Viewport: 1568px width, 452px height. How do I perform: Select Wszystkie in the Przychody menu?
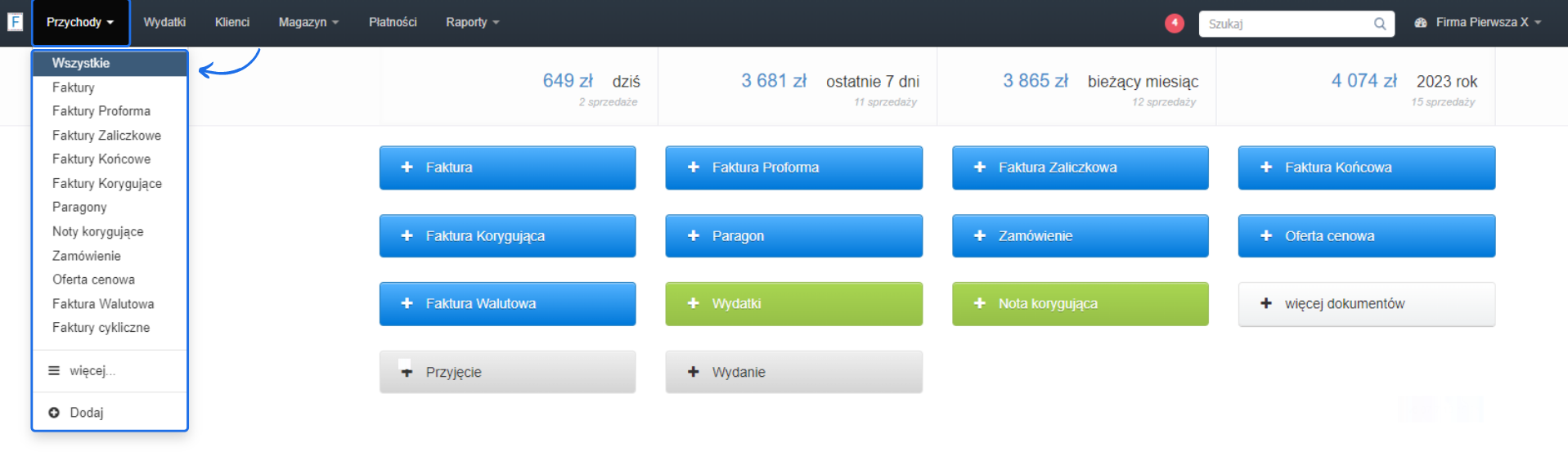(x=81, y=63)
